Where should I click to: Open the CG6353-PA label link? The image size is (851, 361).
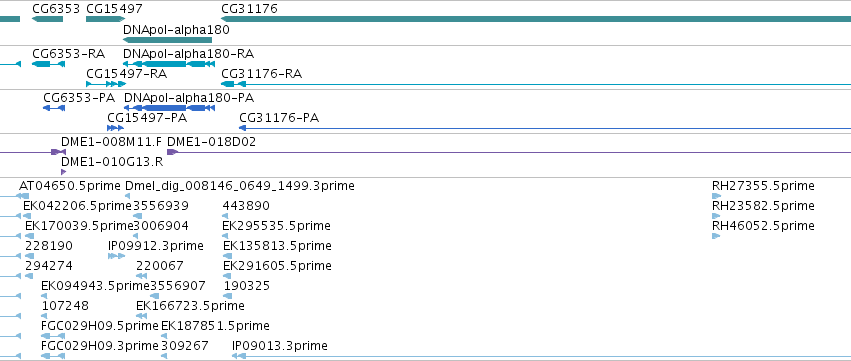[x=79, y=98]
